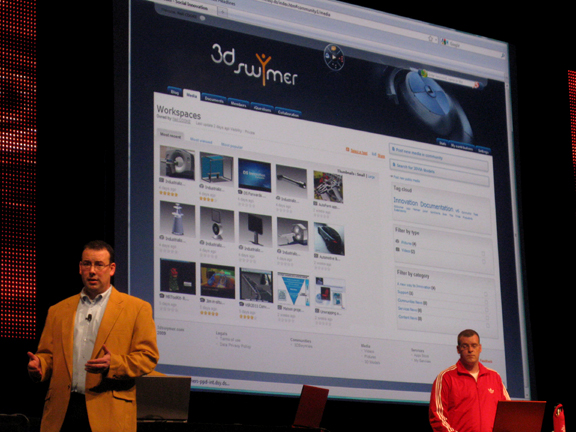Click the media type icon beside AutoForm title
The image size is (576, 432).
[x=315, y=204]
